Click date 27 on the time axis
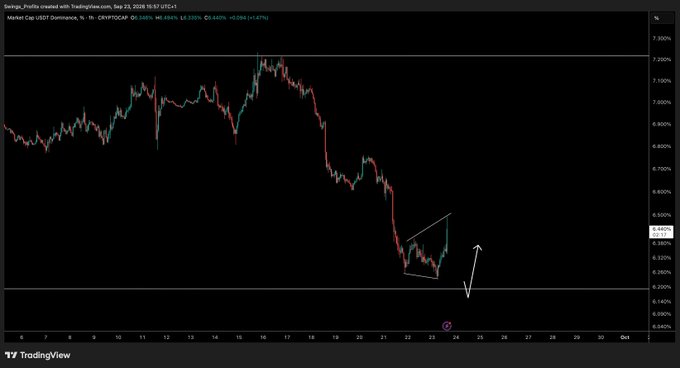The height and width of the screenshot is (368, 680). [x=528, y=337]
